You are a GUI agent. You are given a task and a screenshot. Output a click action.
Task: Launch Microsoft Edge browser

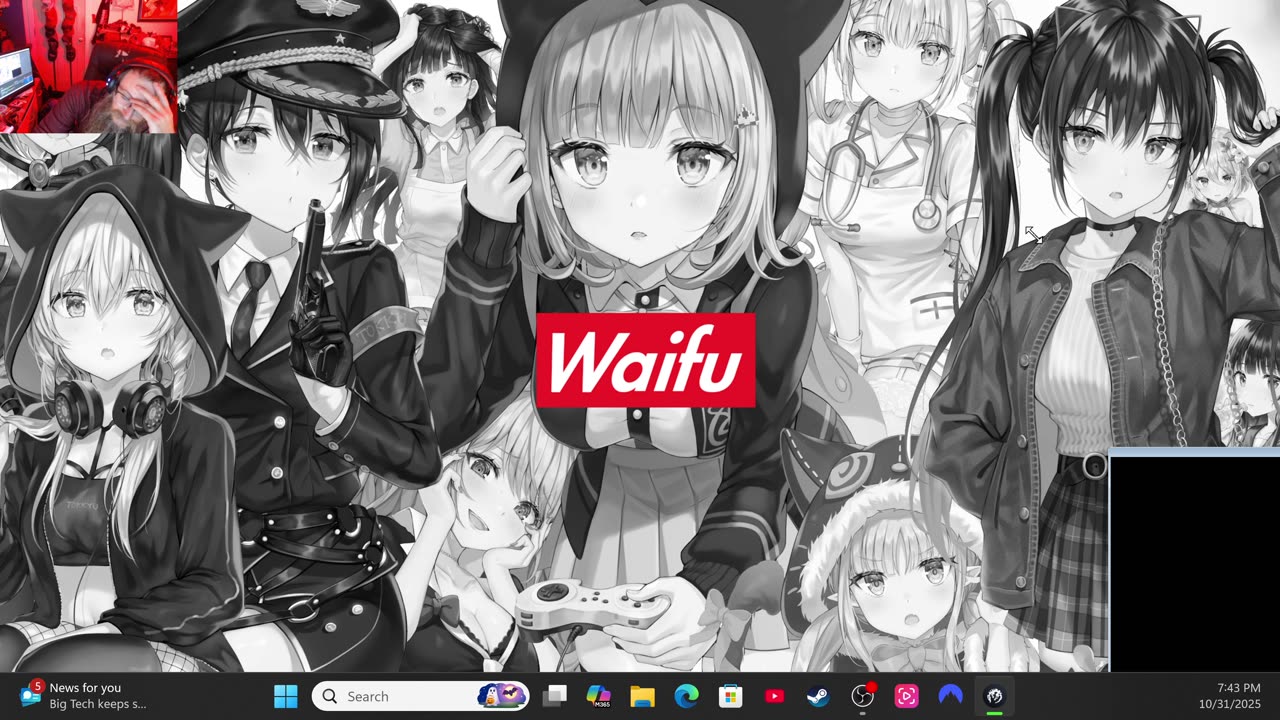point(686,696)
